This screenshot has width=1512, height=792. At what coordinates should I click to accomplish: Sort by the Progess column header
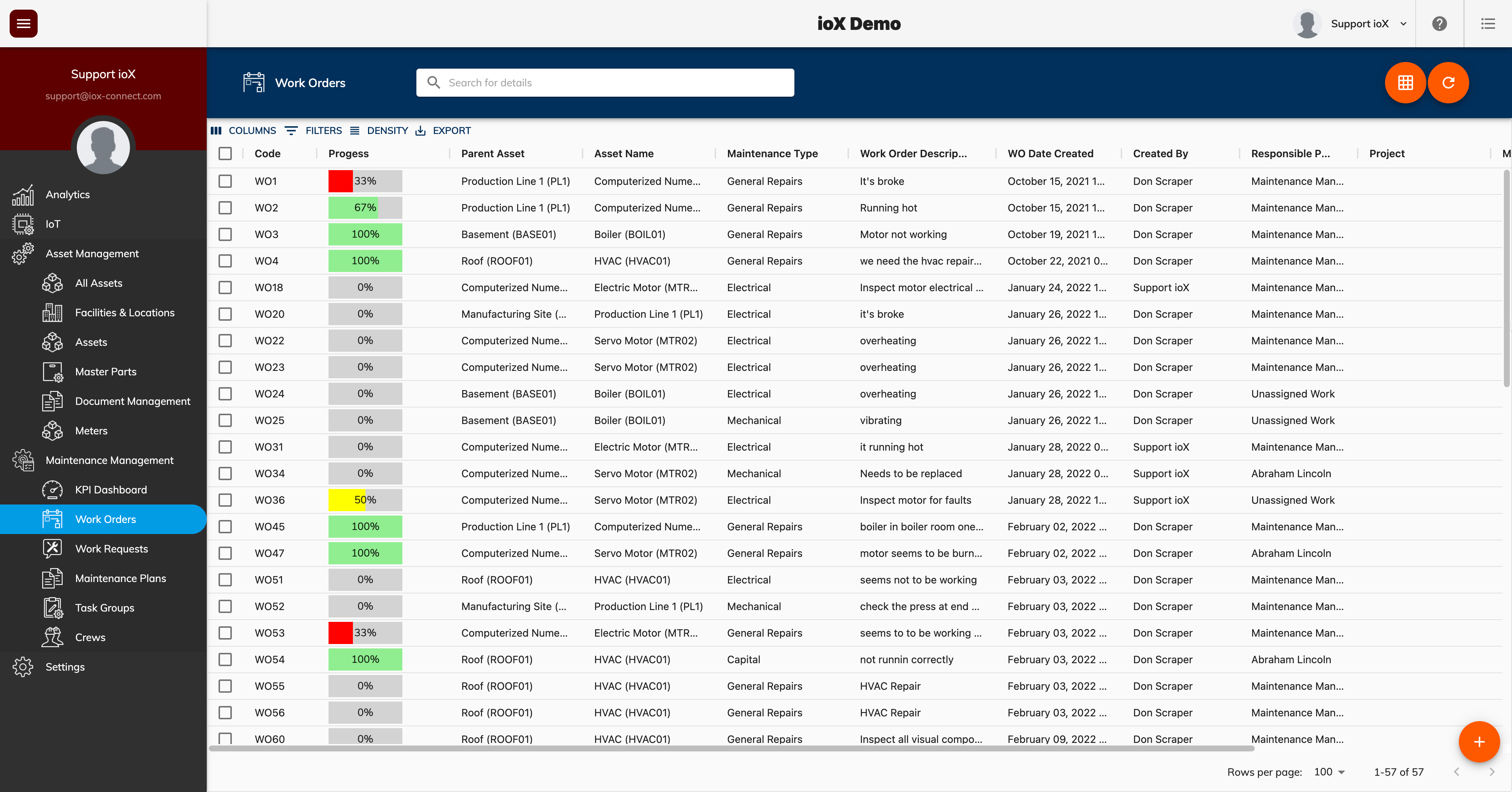coord(348,154)
